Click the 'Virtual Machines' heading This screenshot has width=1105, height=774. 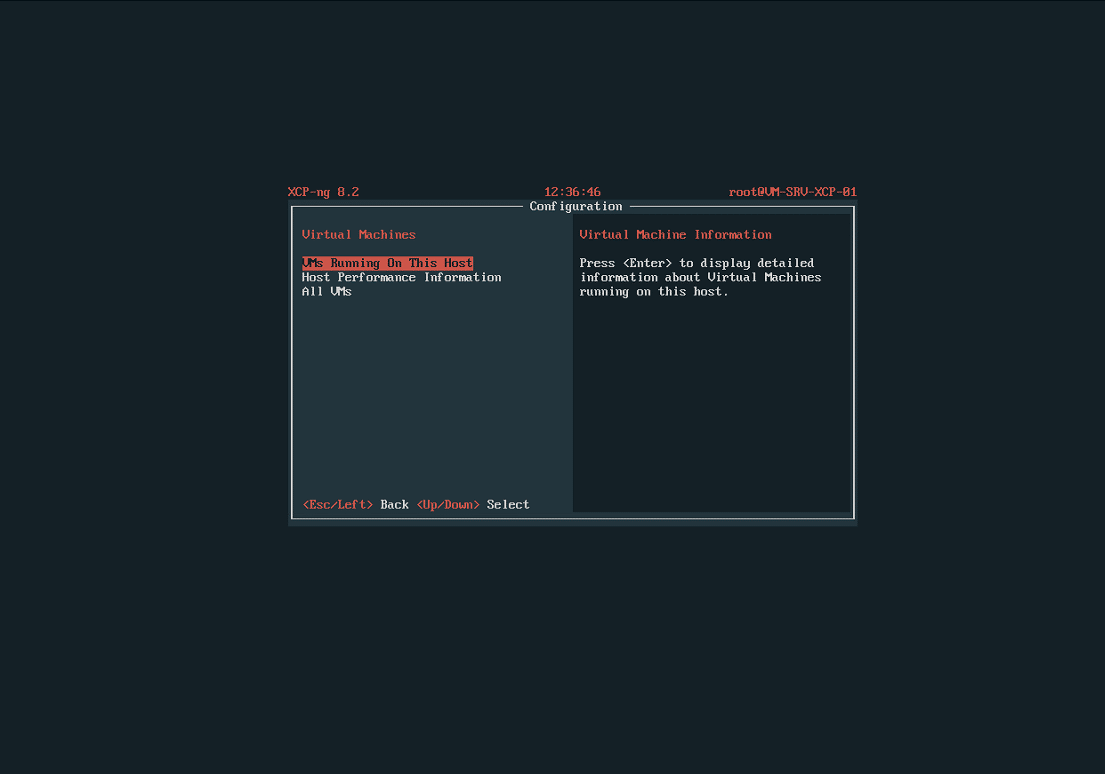click(x=359, y=235)
